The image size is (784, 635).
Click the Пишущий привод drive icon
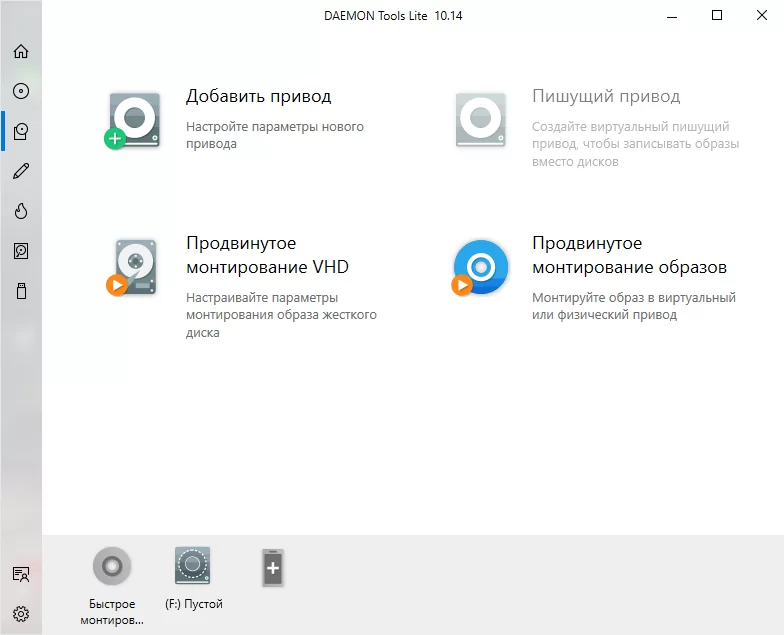pyautogui.click(x=480, y=120)
